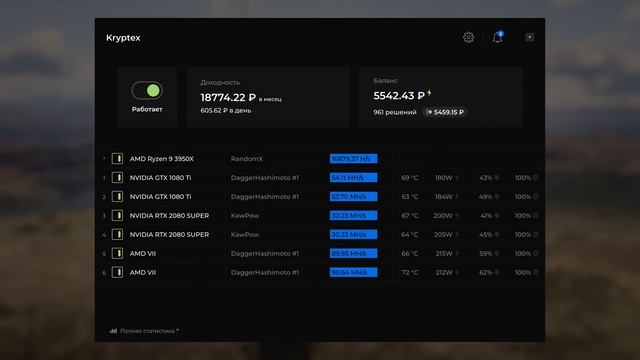Click the 184W power value
This screenshot has width=640, height=360.
444,197
